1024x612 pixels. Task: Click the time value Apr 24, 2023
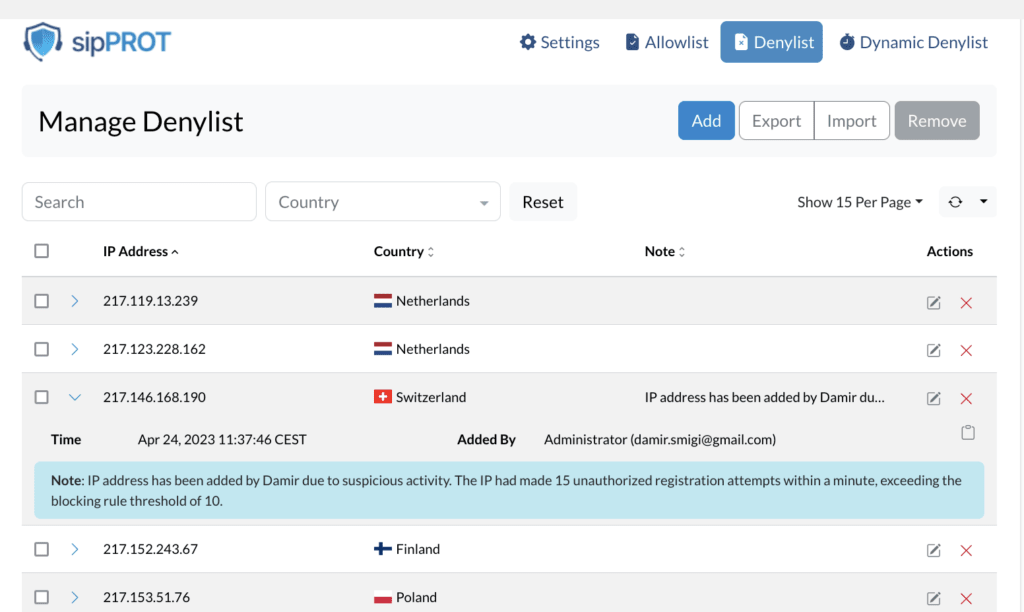click(x=222, y=440)
